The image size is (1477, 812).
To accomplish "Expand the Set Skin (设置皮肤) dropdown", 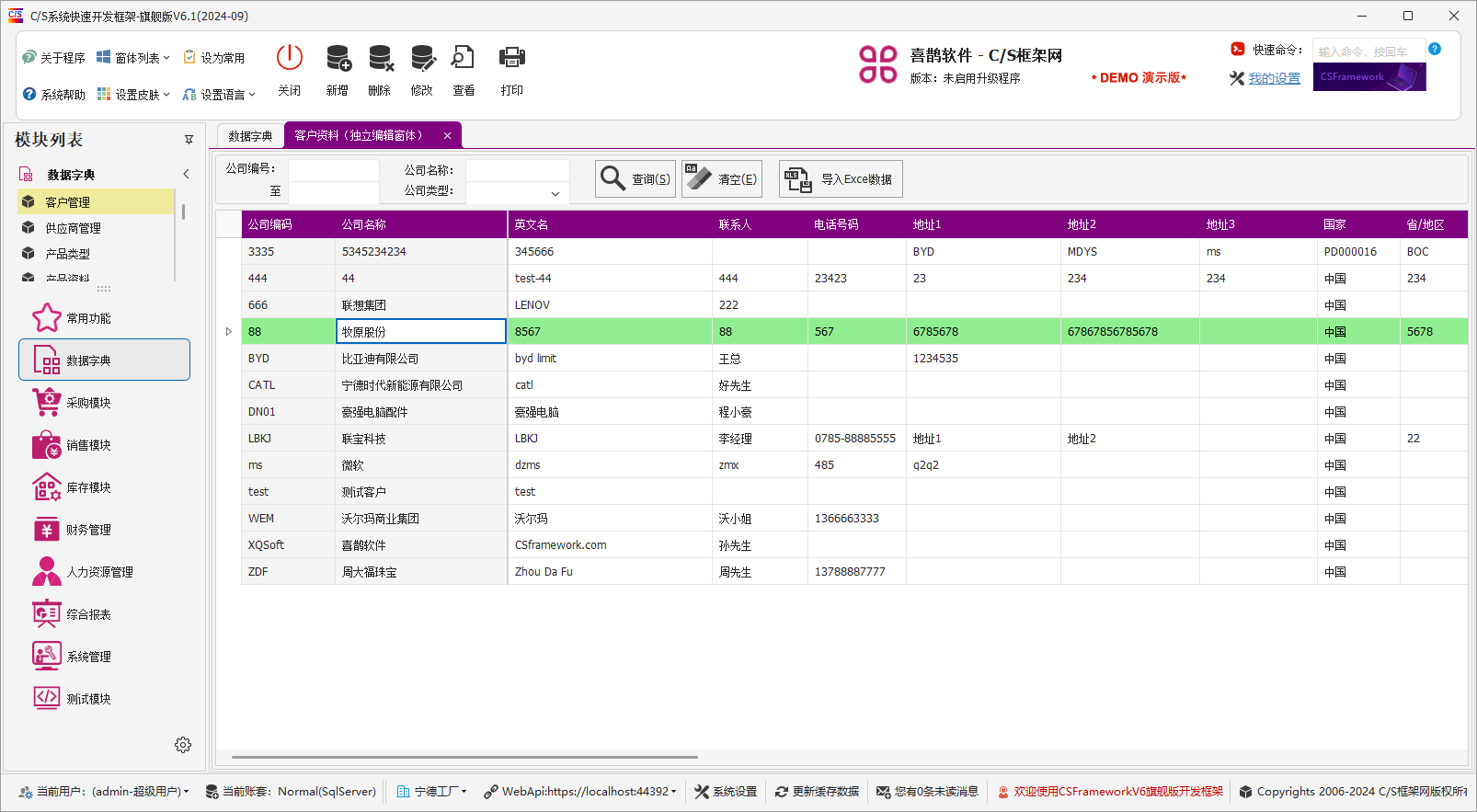I will [x=133, y=94].
